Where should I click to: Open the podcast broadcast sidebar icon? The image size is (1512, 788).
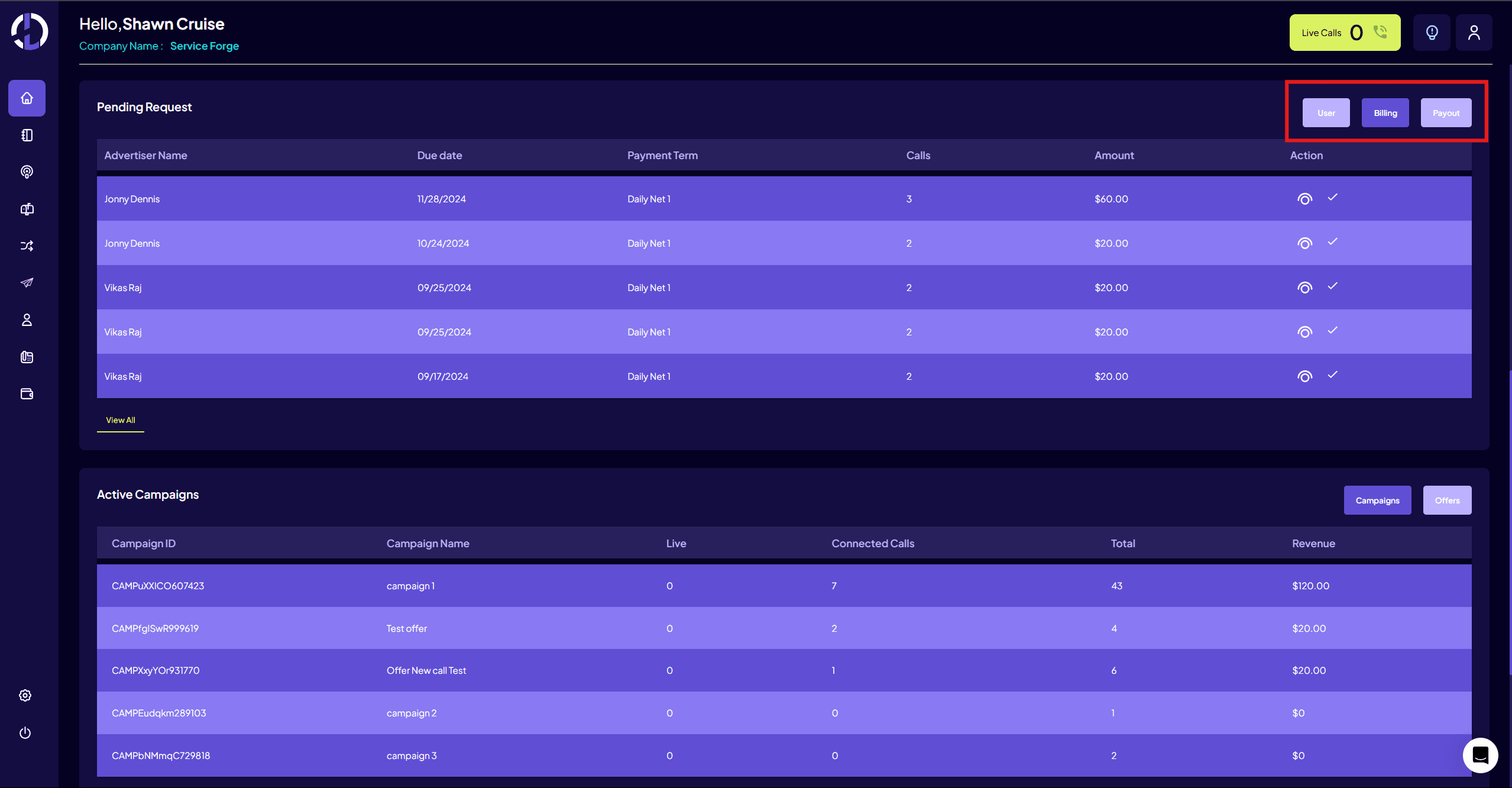27,172
